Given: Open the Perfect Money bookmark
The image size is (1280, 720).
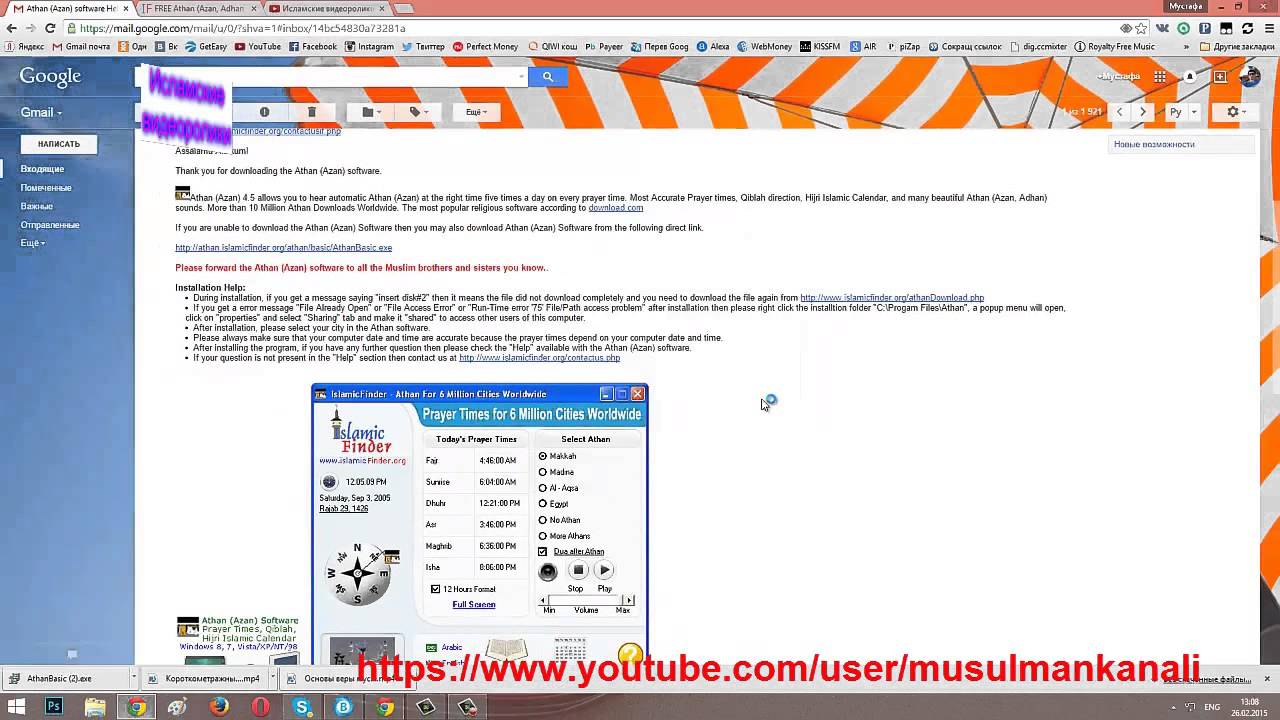Looking at the screenshot, I should [x=485, y=46].
